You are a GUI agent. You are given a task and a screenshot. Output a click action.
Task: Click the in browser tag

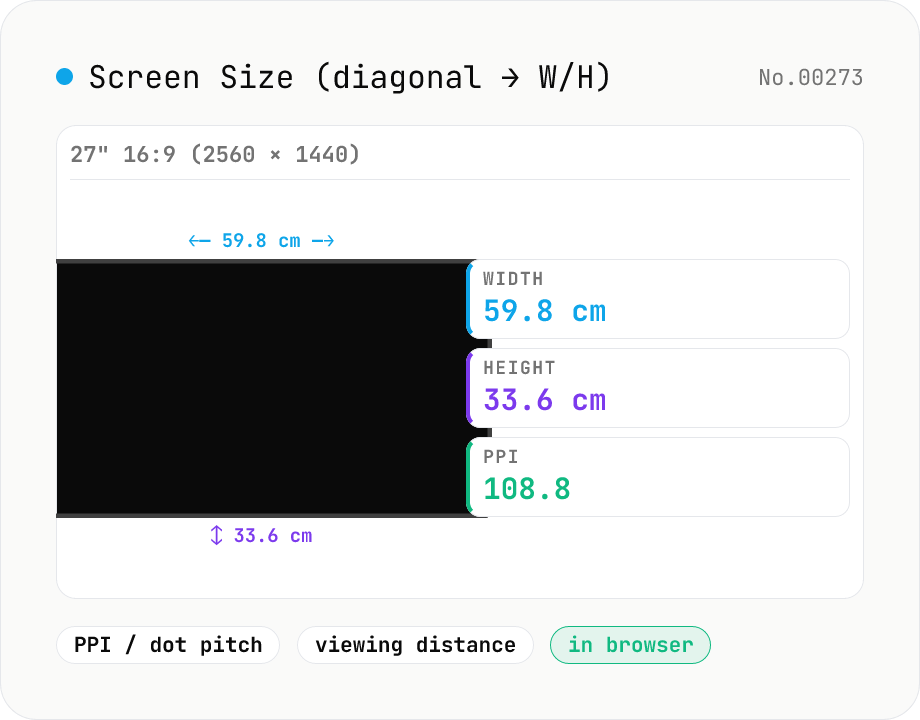(x=630, y=645)
